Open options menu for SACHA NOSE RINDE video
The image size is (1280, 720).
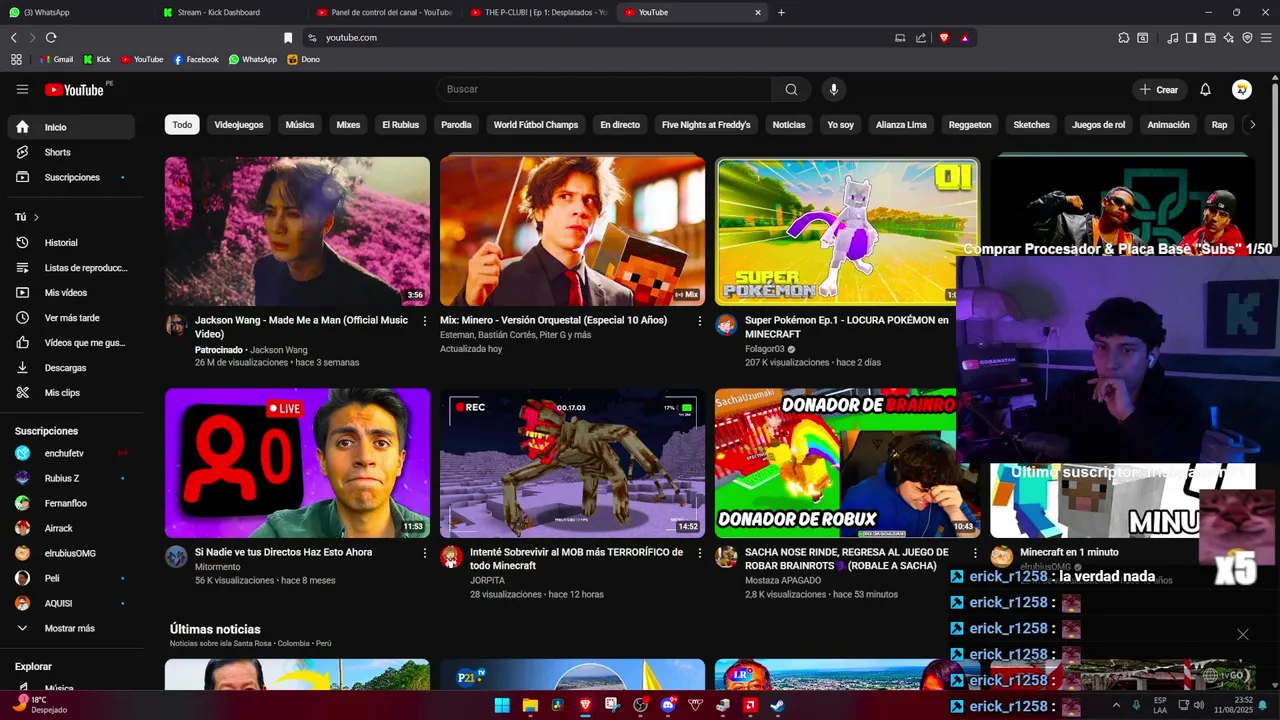pyautogui.click(x=974, y=553)
